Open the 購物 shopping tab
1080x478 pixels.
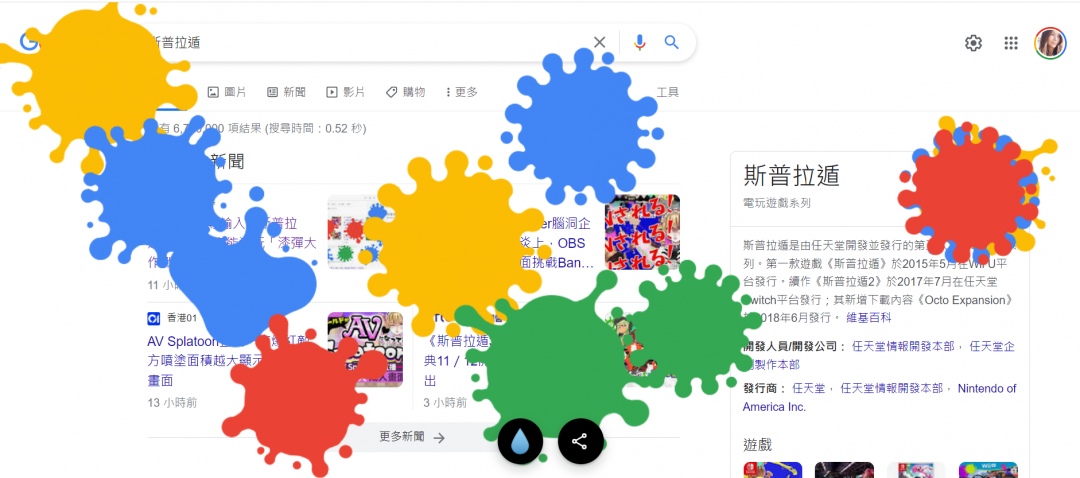coord(405,92)
